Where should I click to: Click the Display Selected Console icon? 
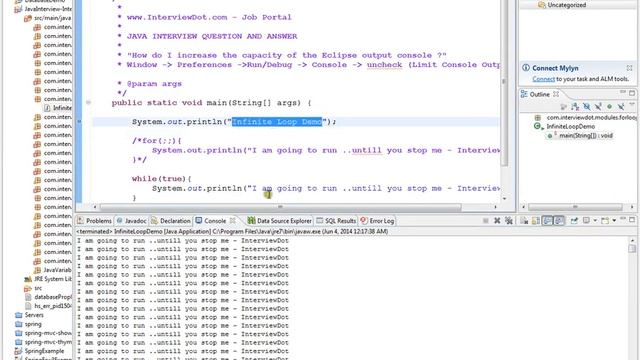pos(587,221)
